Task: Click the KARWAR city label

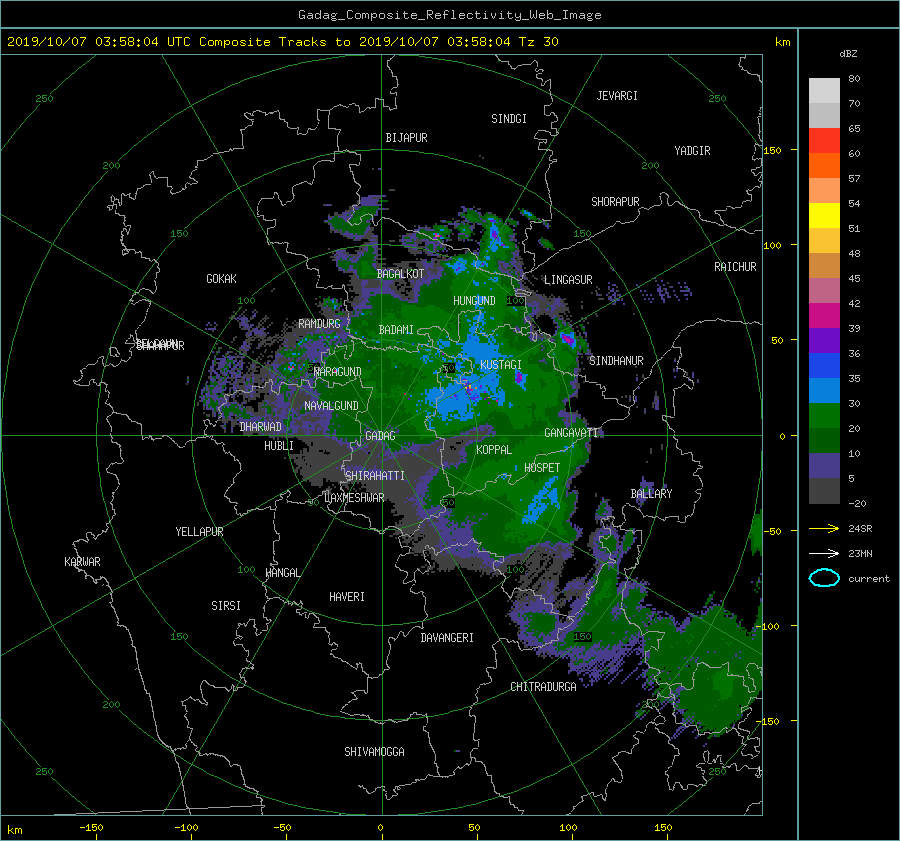Action: 82,562
